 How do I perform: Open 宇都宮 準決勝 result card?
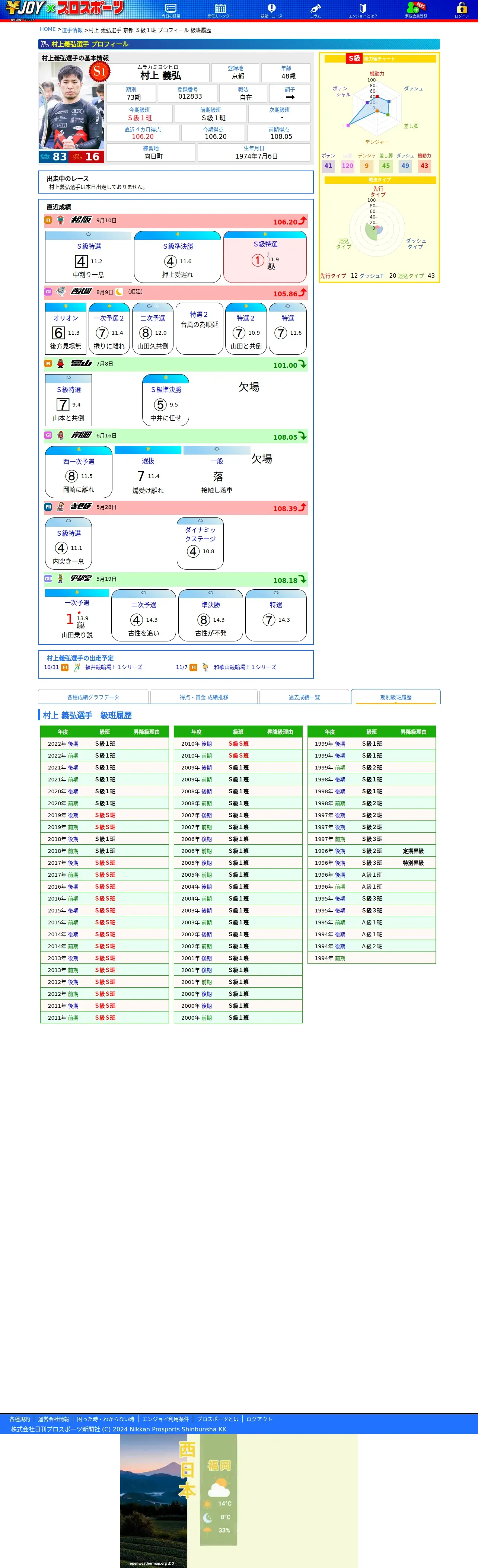(211, 615)
